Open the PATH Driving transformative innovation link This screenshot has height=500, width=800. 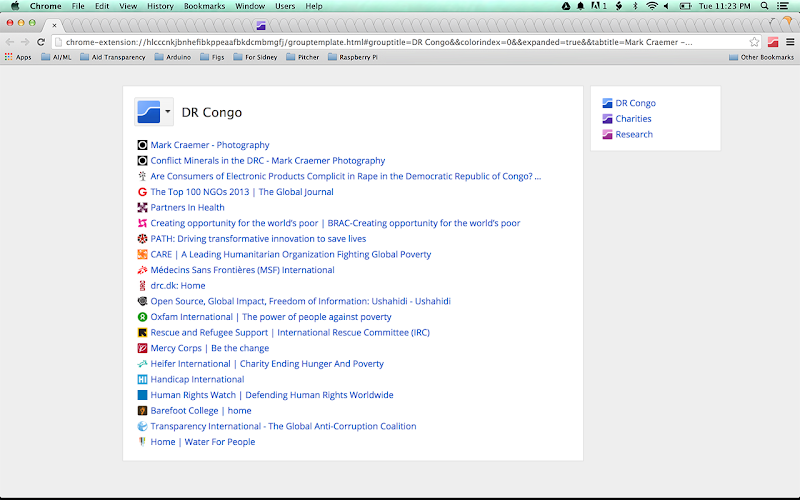tap(258, 239)
